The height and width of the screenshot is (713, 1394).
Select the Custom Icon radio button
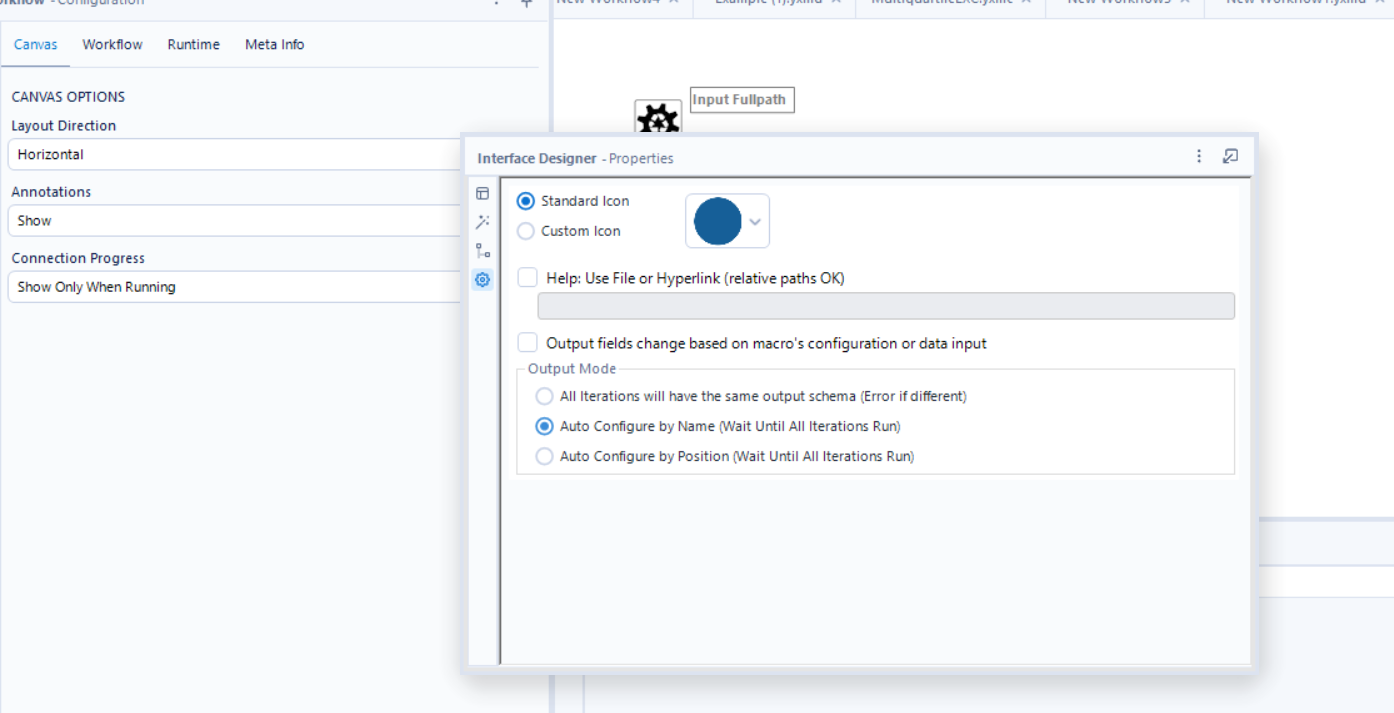[525, 231]
